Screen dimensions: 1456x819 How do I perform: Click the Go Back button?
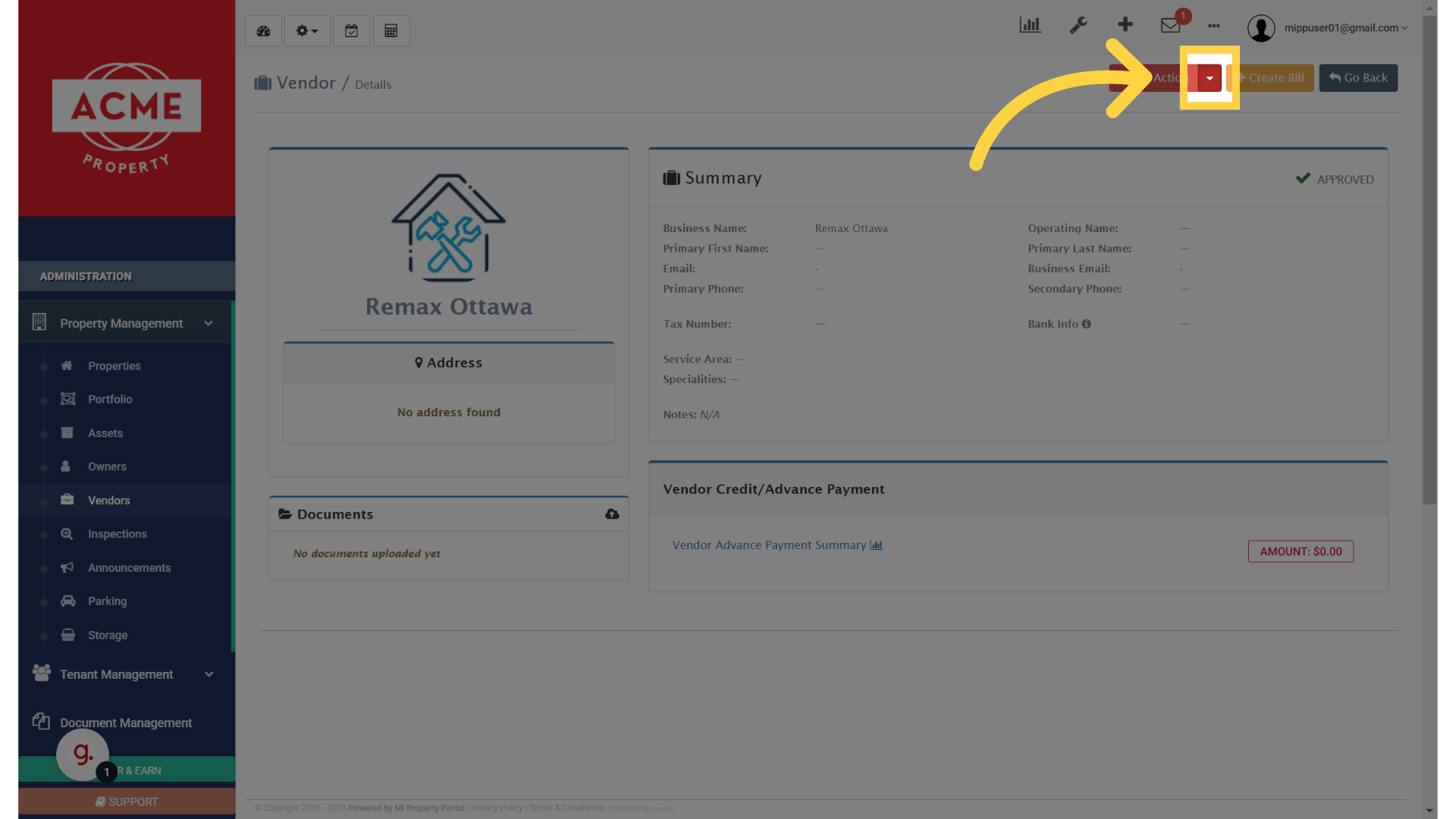[1358, 78]
